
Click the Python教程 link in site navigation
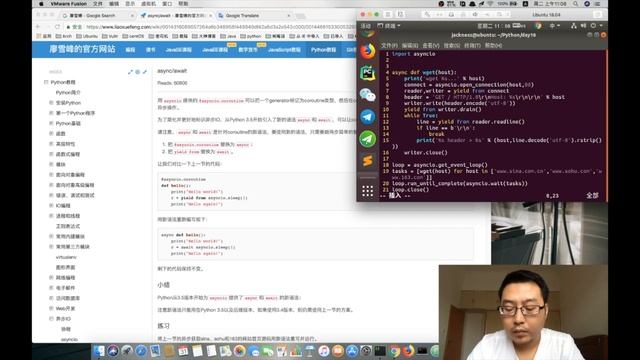(x=323, y=50)
